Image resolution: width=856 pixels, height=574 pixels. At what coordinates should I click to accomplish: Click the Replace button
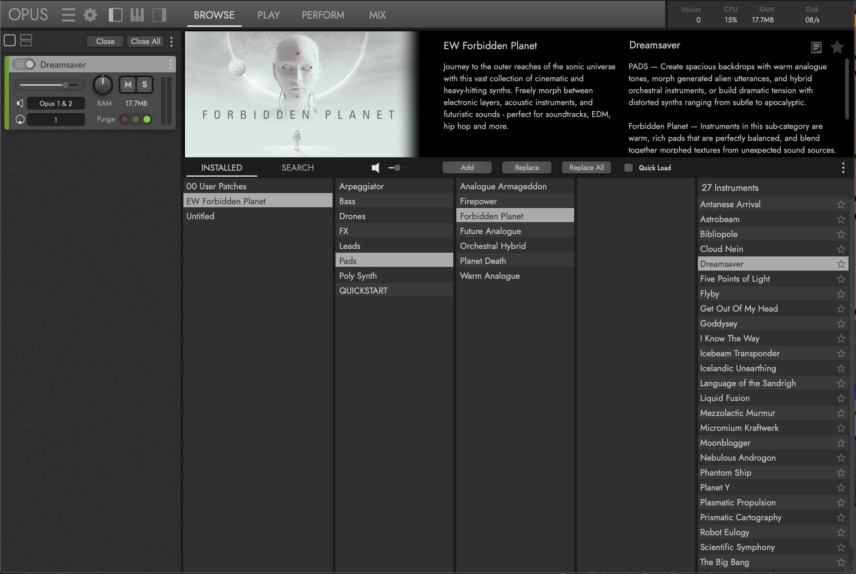coord(527,168)
